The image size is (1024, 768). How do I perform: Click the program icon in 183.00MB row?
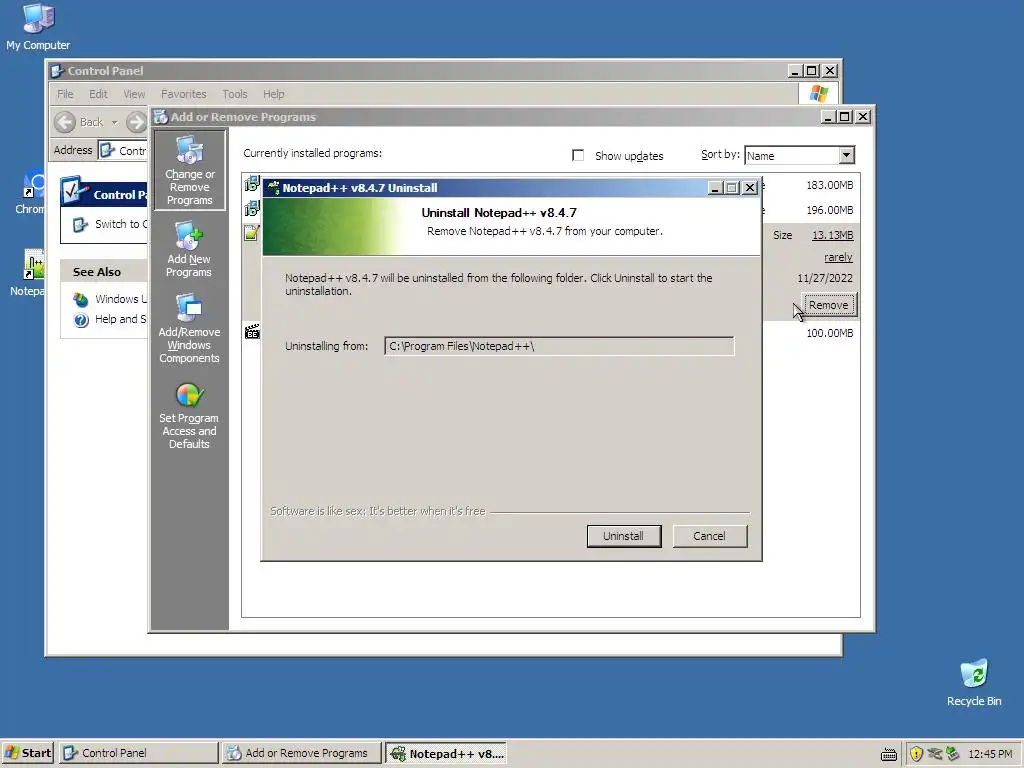pyautogui.click(x=252, y=185)
